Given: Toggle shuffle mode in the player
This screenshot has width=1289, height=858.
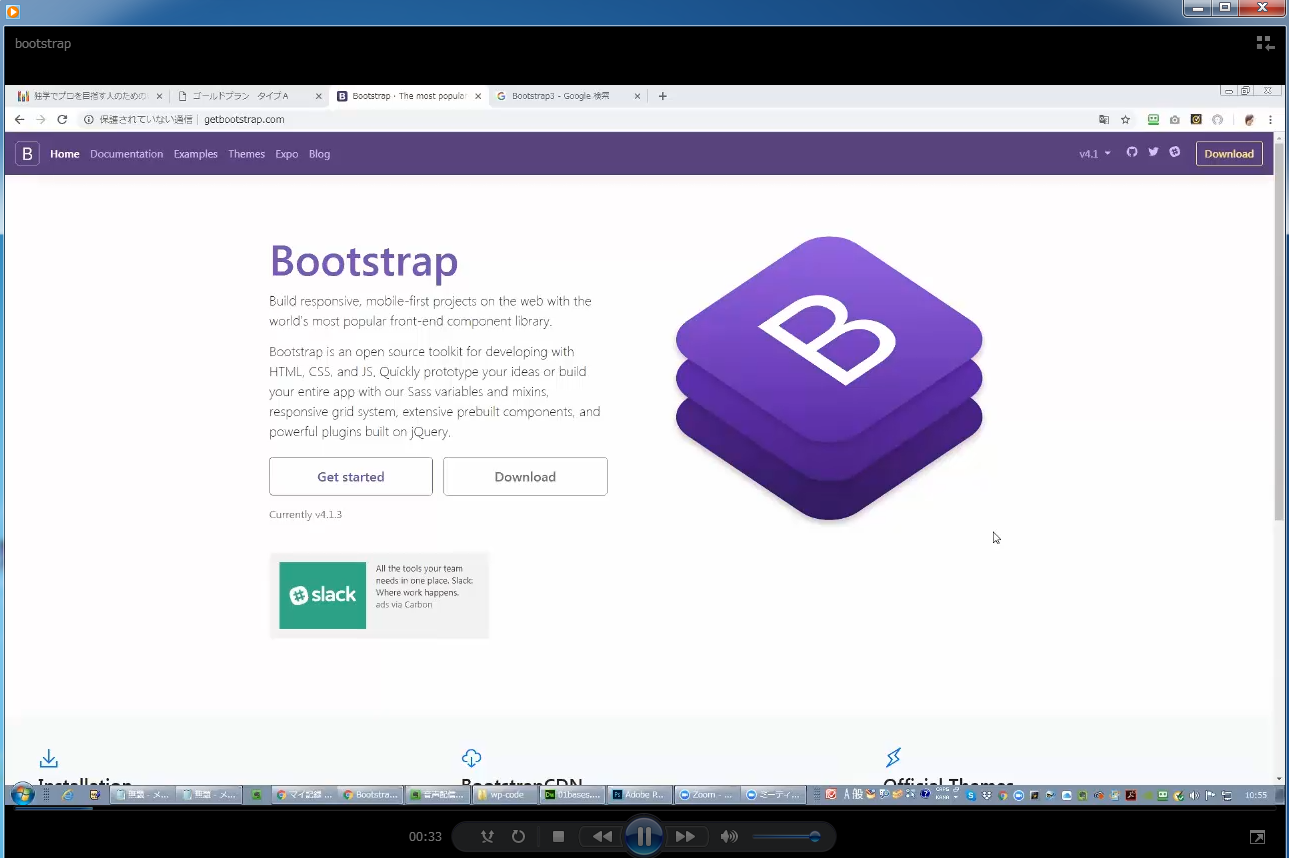Looking at the screenshot, I should (x=487, y=837).
